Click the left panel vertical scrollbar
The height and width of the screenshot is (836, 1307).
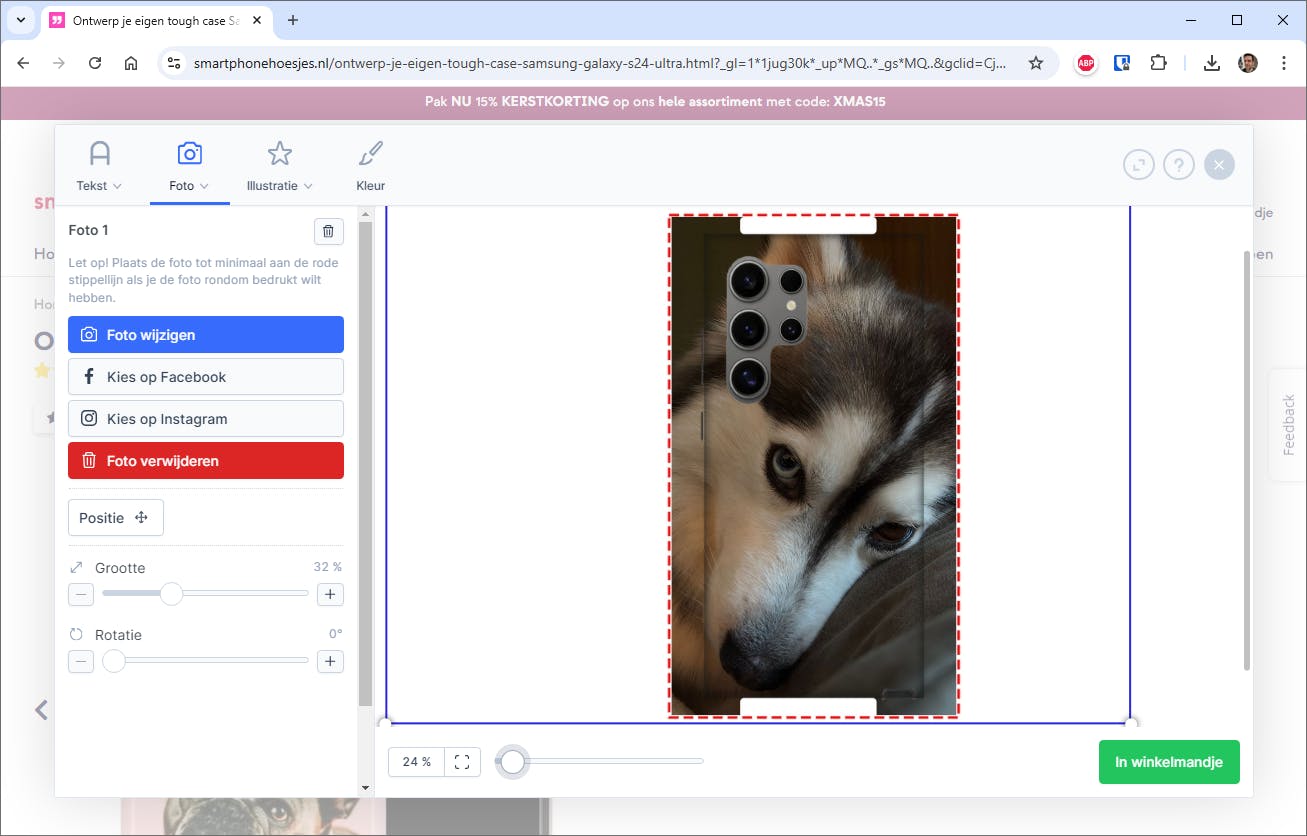365,463
